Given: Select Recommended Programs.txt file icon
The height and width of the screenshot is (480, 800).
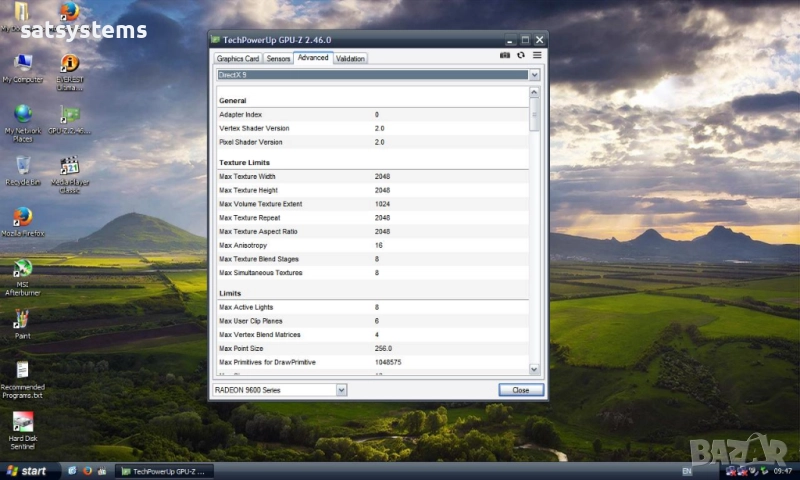Looking at the screenshot, I should click(22, 371).
